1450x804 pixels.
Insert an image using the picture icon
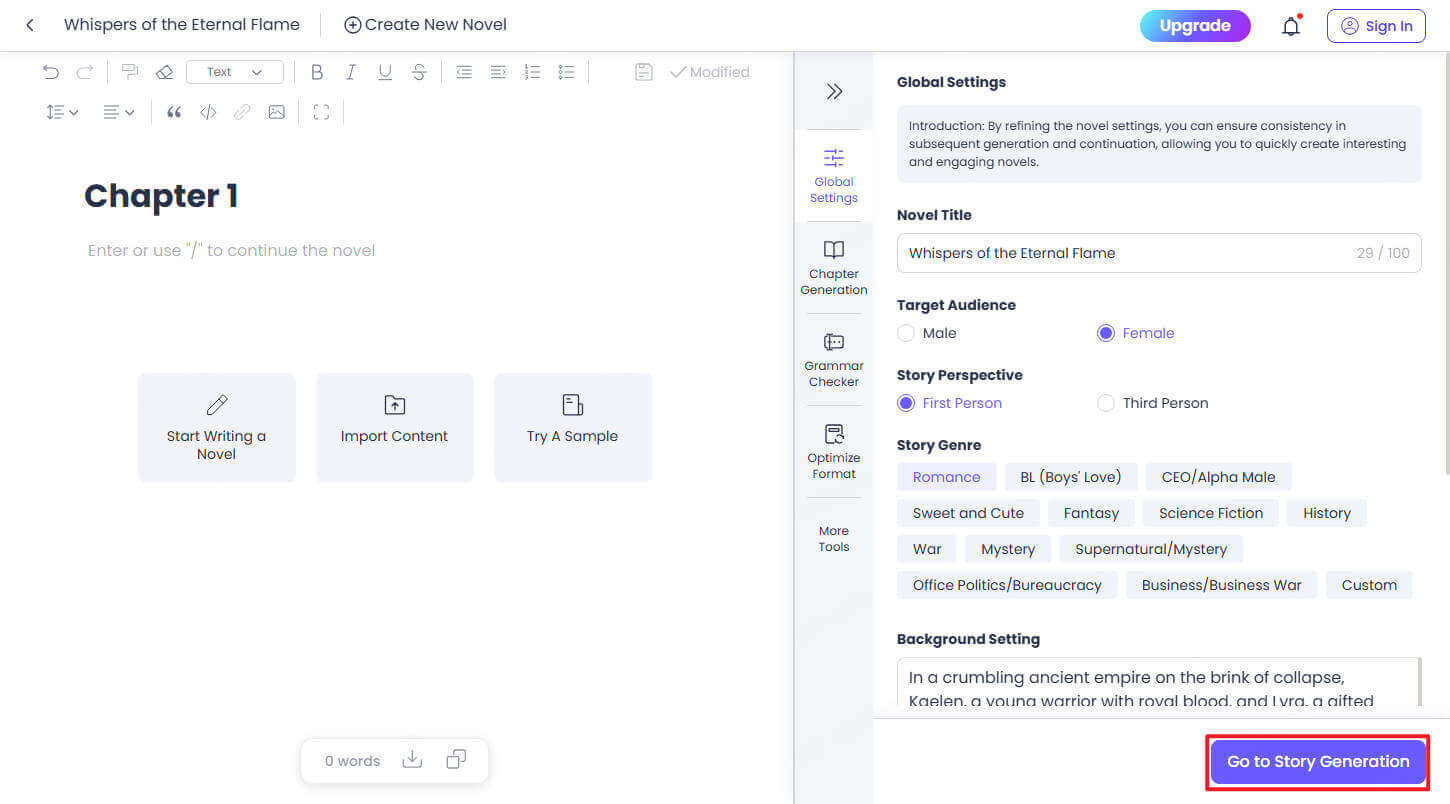pyautogui.click(x=276, y=112)
